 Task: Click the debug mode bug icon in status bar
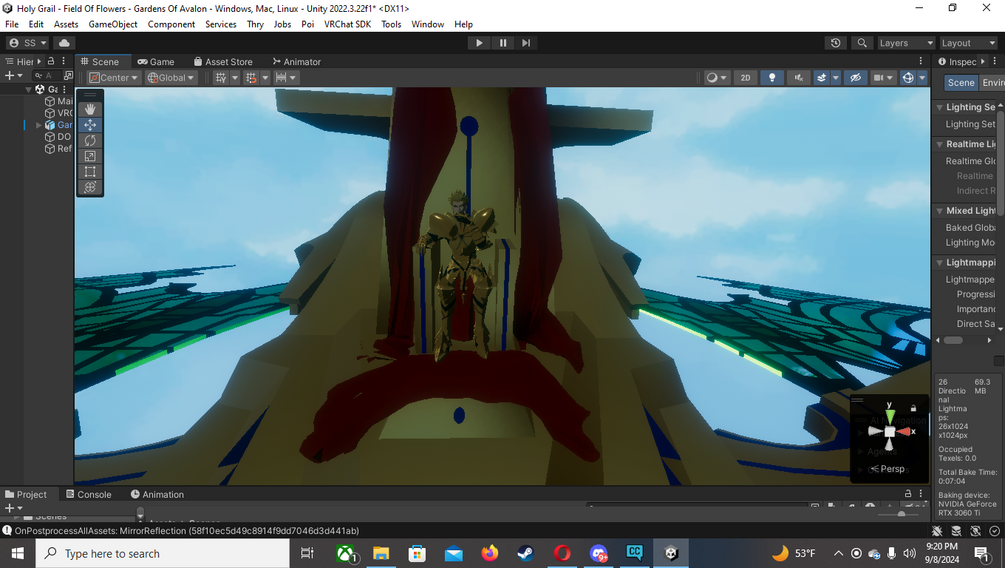[x=938, y=531]
